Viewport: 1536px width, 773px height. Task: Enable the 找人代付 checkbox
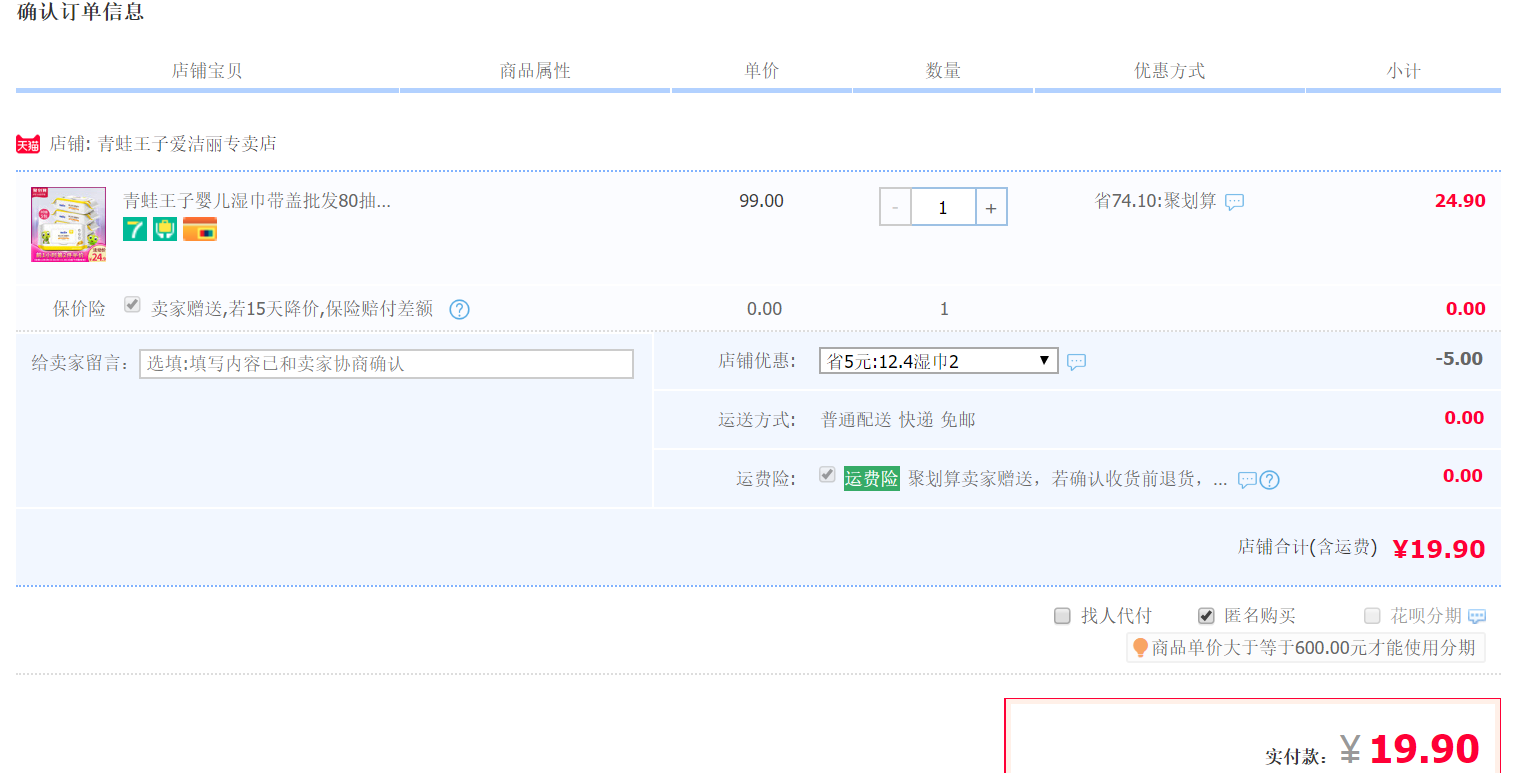[x=1062, y=616]
